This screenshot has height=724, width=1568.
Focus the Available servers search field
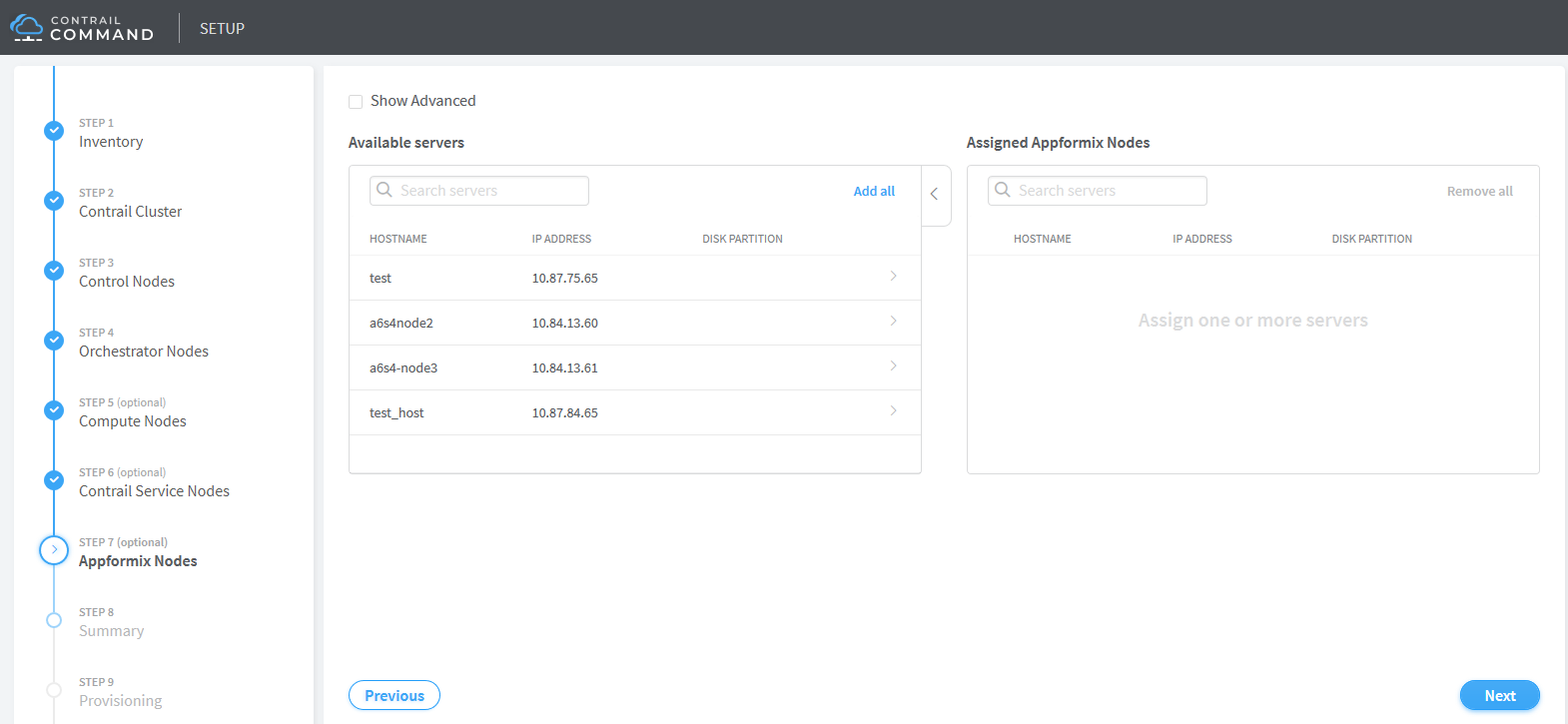[x=479, y=191]
